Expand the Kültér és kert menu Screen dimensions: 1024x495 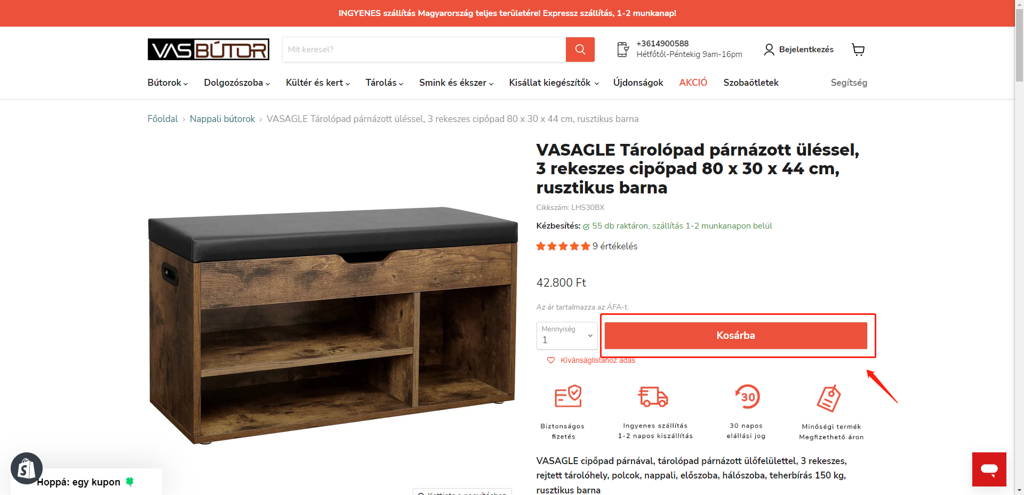tap(318, 83)
